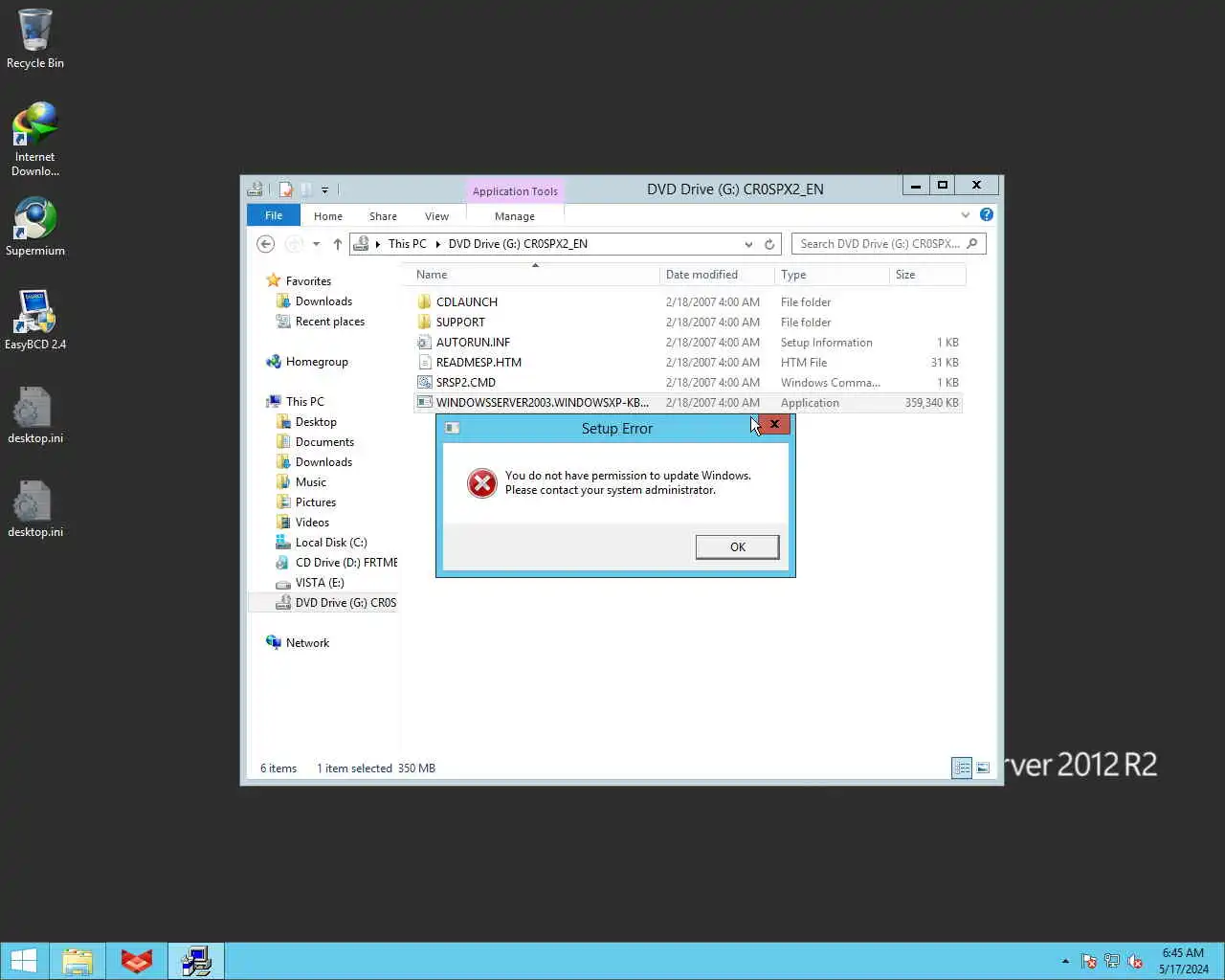Open Explorer Help question mark icon

tap(987, 214)
